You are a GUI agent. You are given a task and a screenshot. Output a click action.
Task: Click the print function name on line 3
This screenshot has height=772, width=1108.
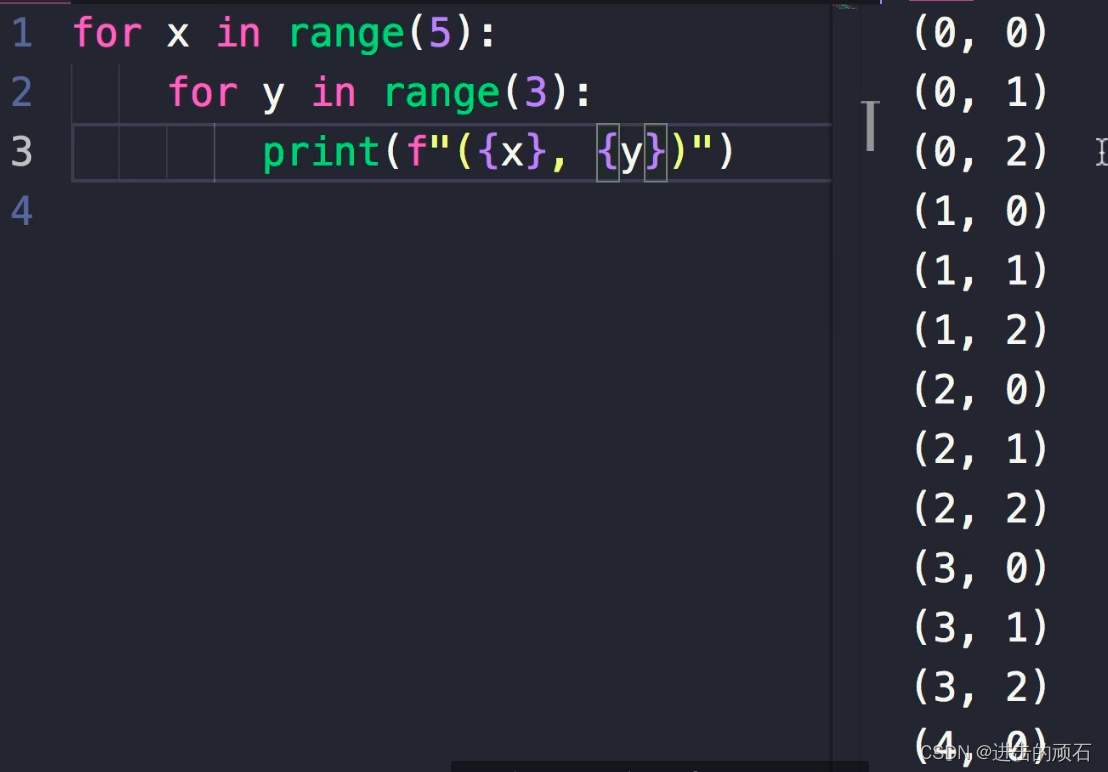coord(320,152)
